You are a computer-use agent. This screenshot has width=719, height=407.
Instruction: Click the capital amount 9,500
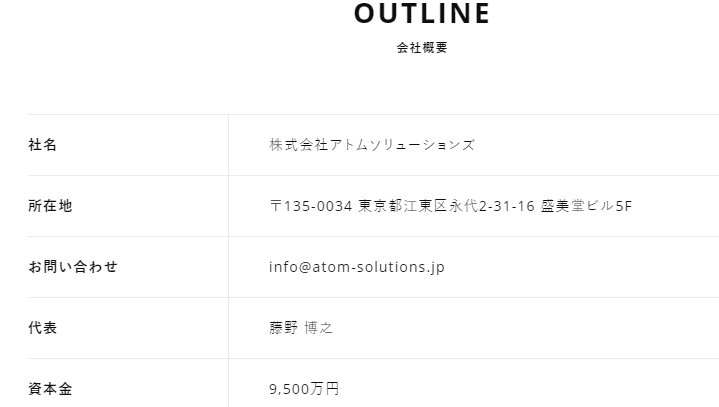(289, 389)
